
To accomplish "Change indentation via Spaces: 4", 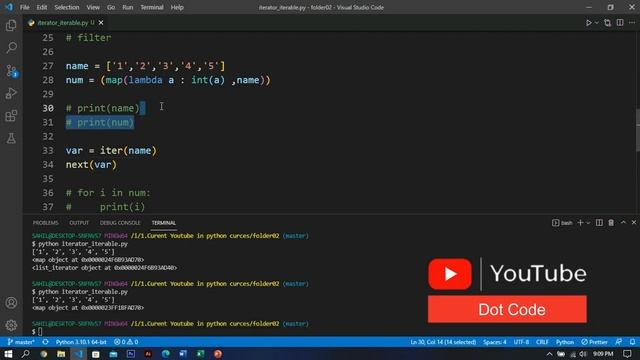I will 495,342.
